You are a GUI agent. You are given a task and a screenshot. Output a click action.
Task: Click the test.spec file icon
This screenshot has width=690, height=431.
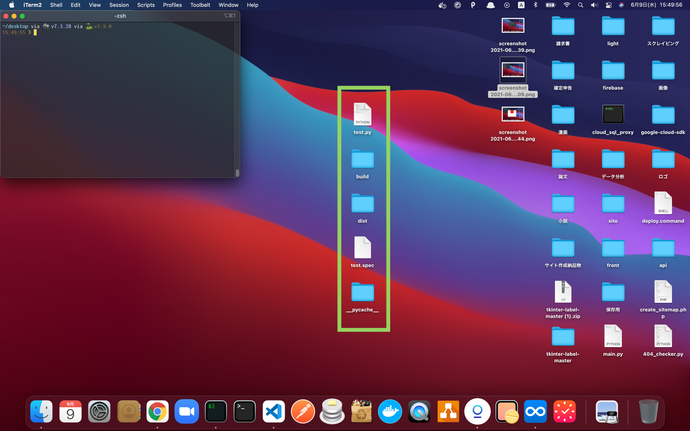(x=362, y=247)
